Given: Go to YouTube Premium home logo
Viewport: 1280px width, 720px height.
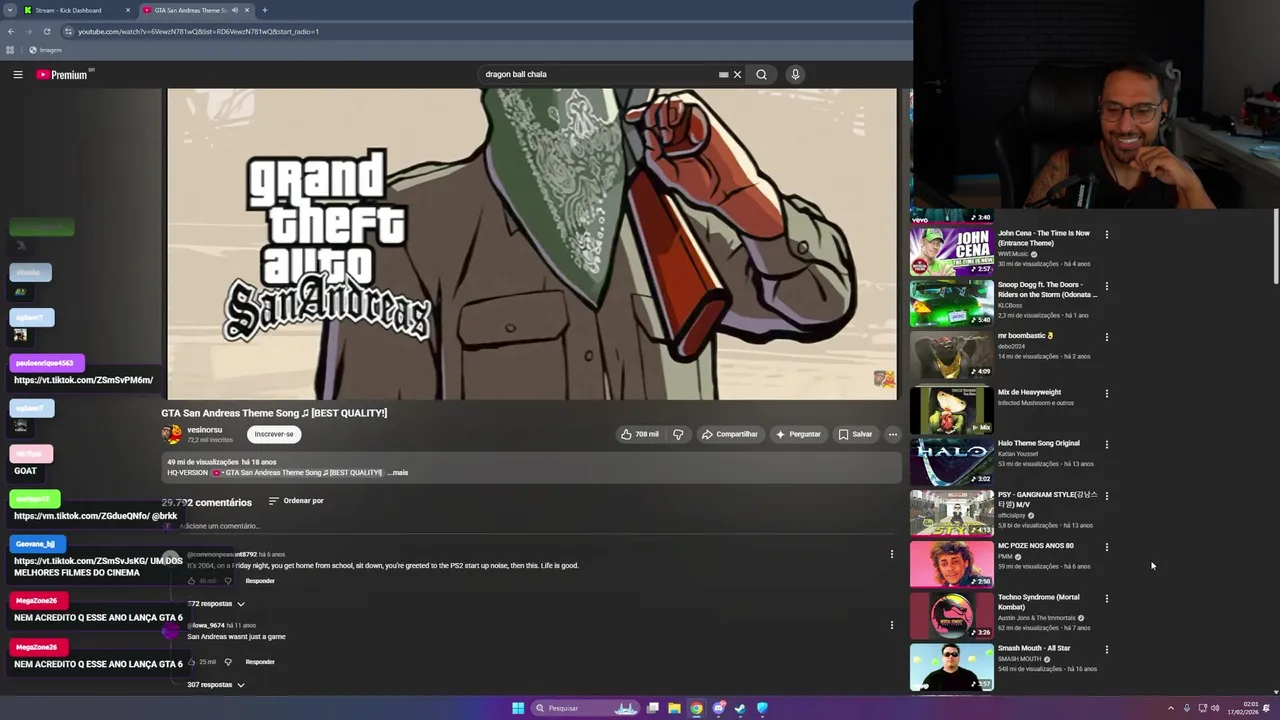Looking at the screenshot, I should pyautogui.click(x=62, y=74).
